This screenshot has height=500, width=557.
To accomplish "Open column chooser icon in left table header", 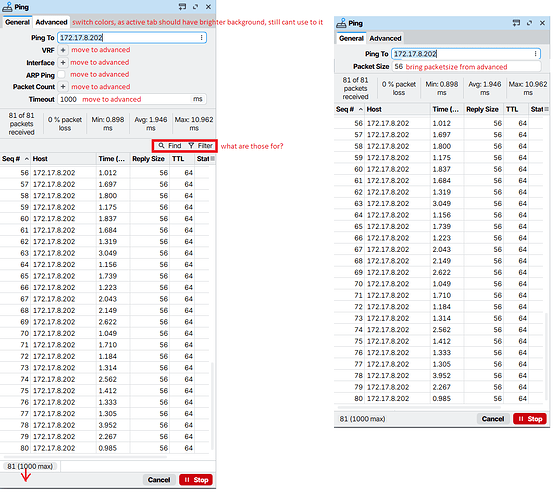I will pos(212,159).
